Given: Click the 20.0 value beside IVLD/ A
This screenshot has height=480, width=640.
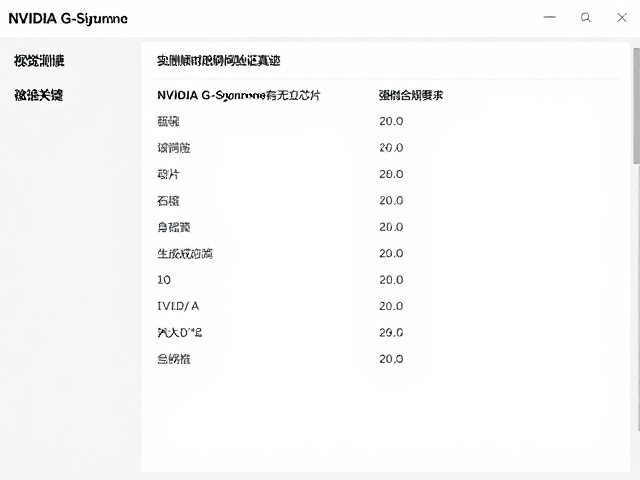Looking at the screenshot, I should [x=391, y=306].
